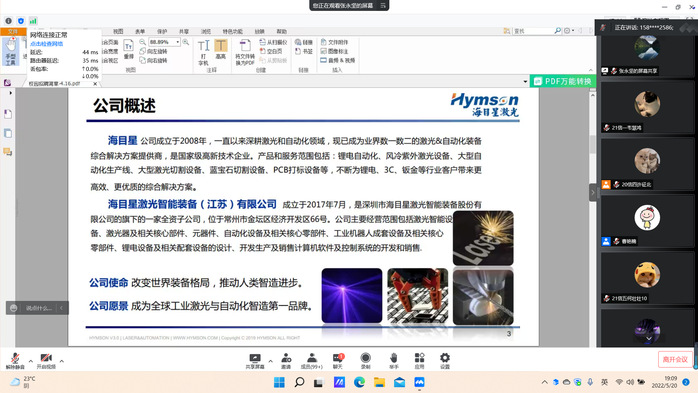Open the bookmarks panel icon in left sidebar
This screenshot has height=393, width=698.
[8, 114]
